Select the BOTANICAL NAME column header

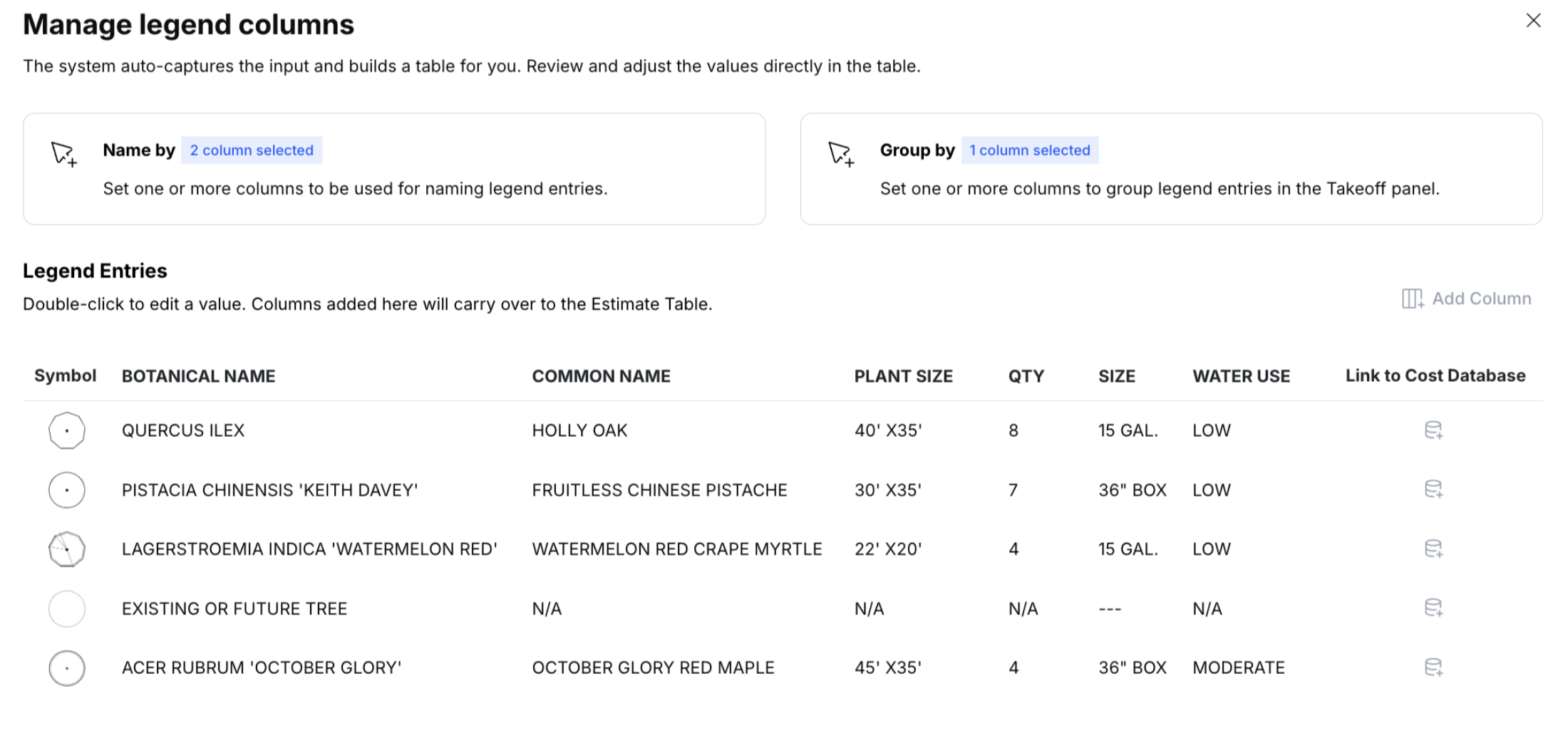tap(198, 376)
